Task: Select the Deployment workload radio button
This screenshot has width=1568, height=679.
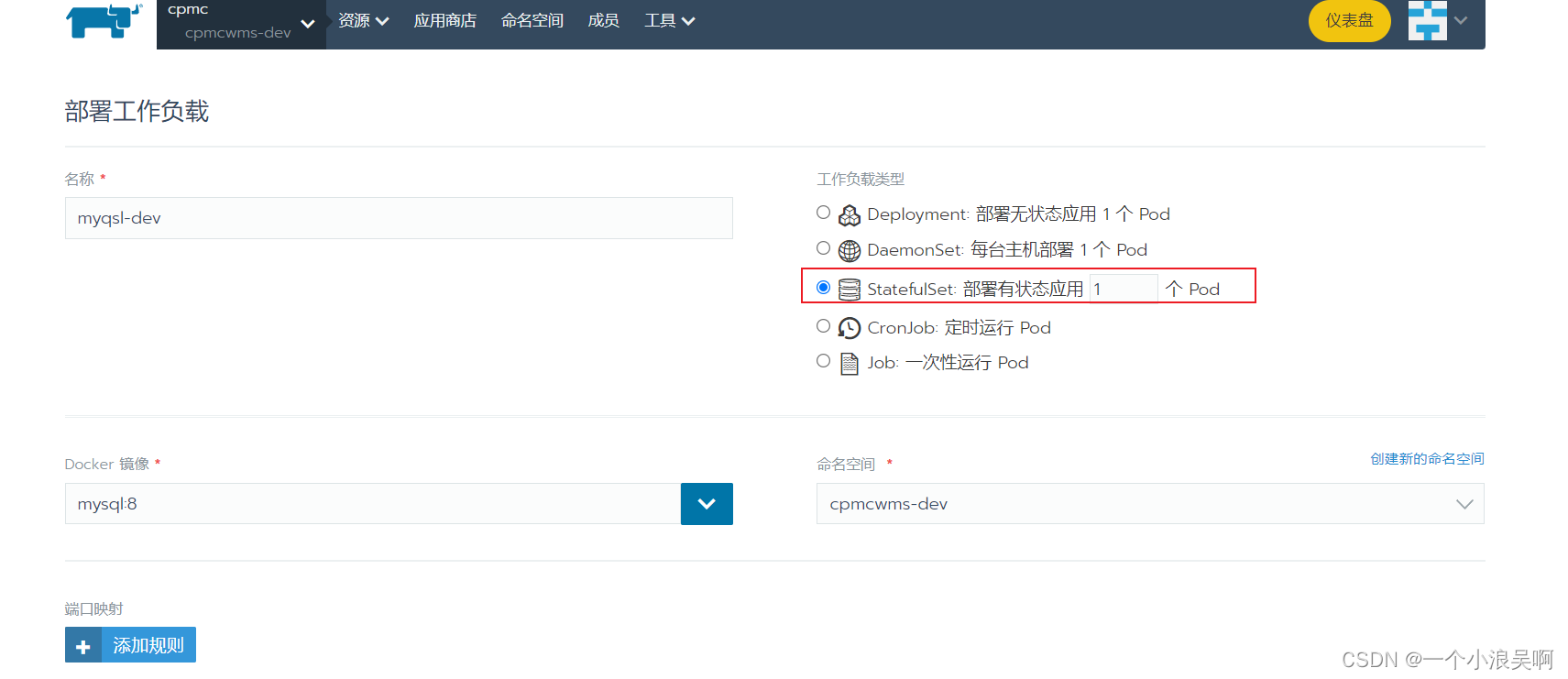Action: point(823,213)
